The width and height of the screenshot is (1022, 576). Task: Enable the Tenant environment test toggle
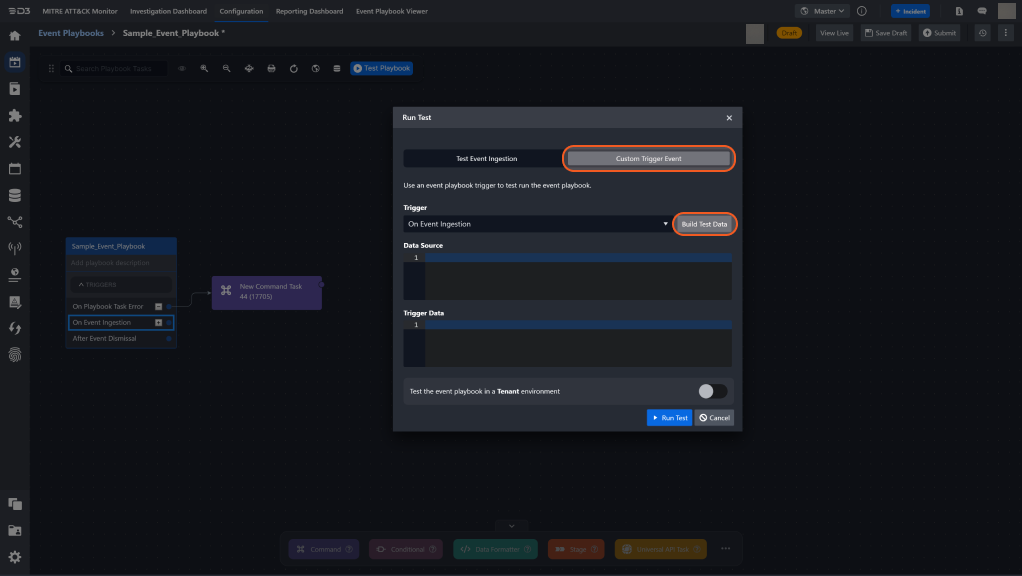(x=712, y=391)
